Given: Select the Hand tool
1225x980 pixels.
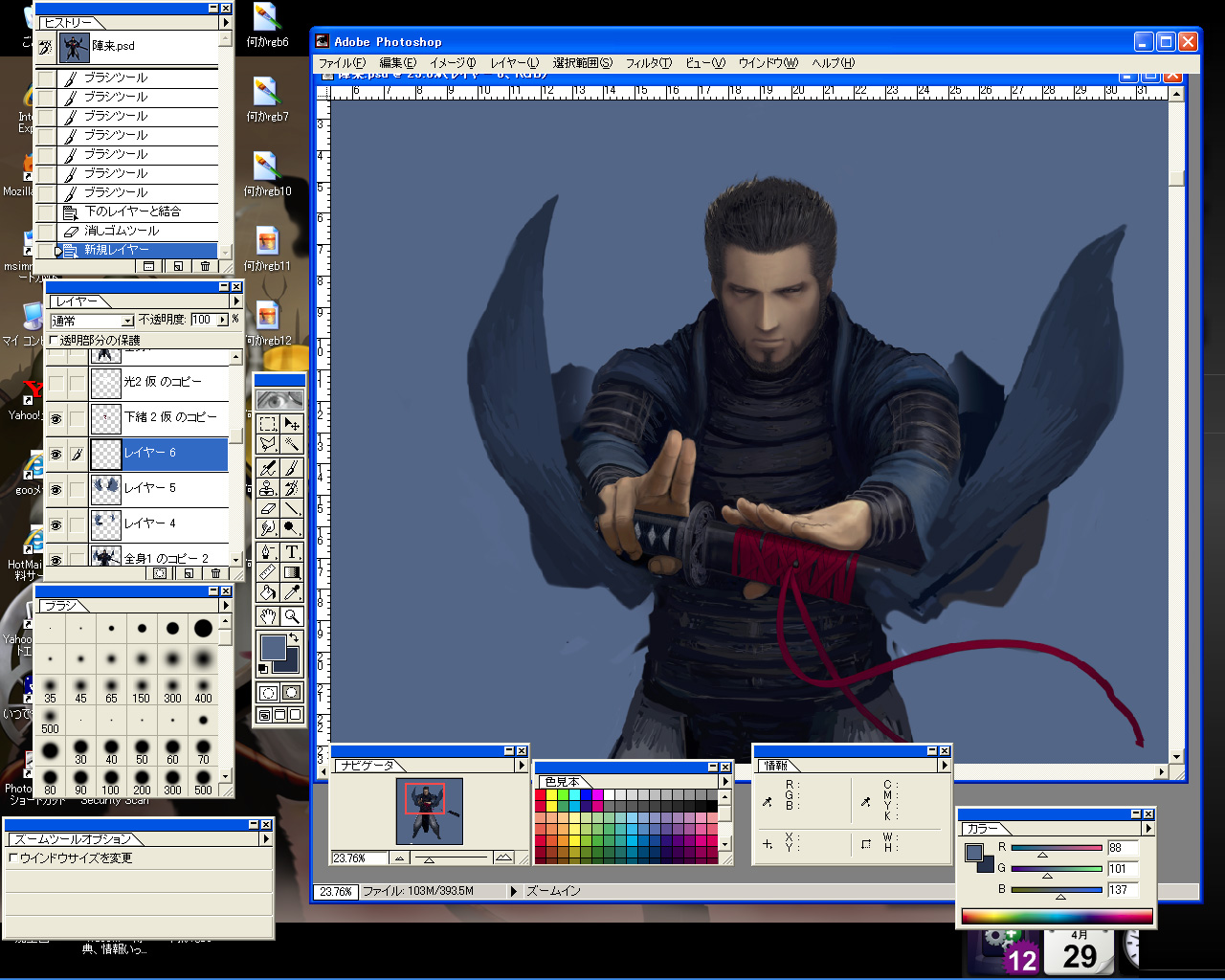Looking at the screenshot, I should click(x=268, y=617).
